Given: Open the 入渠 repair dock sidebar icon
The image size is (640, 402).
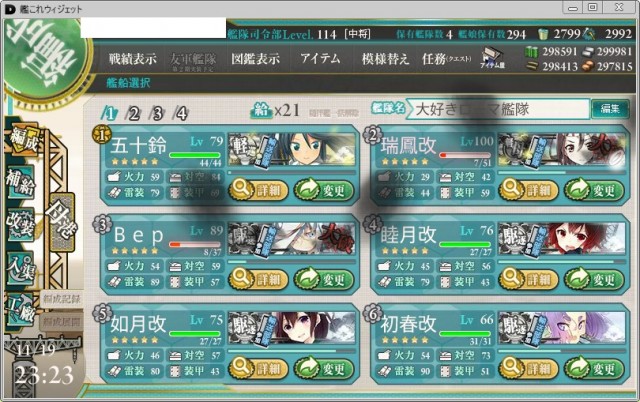Looking at the screenshot, I should click(x=20, y=268).
